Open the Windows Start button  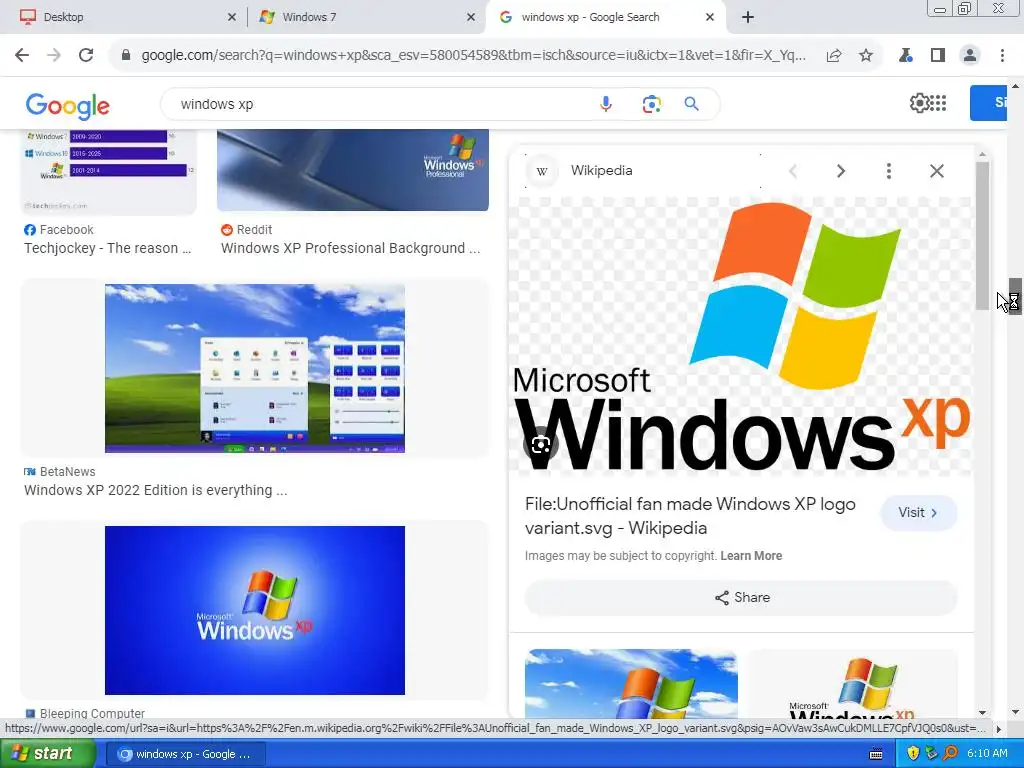48,754
